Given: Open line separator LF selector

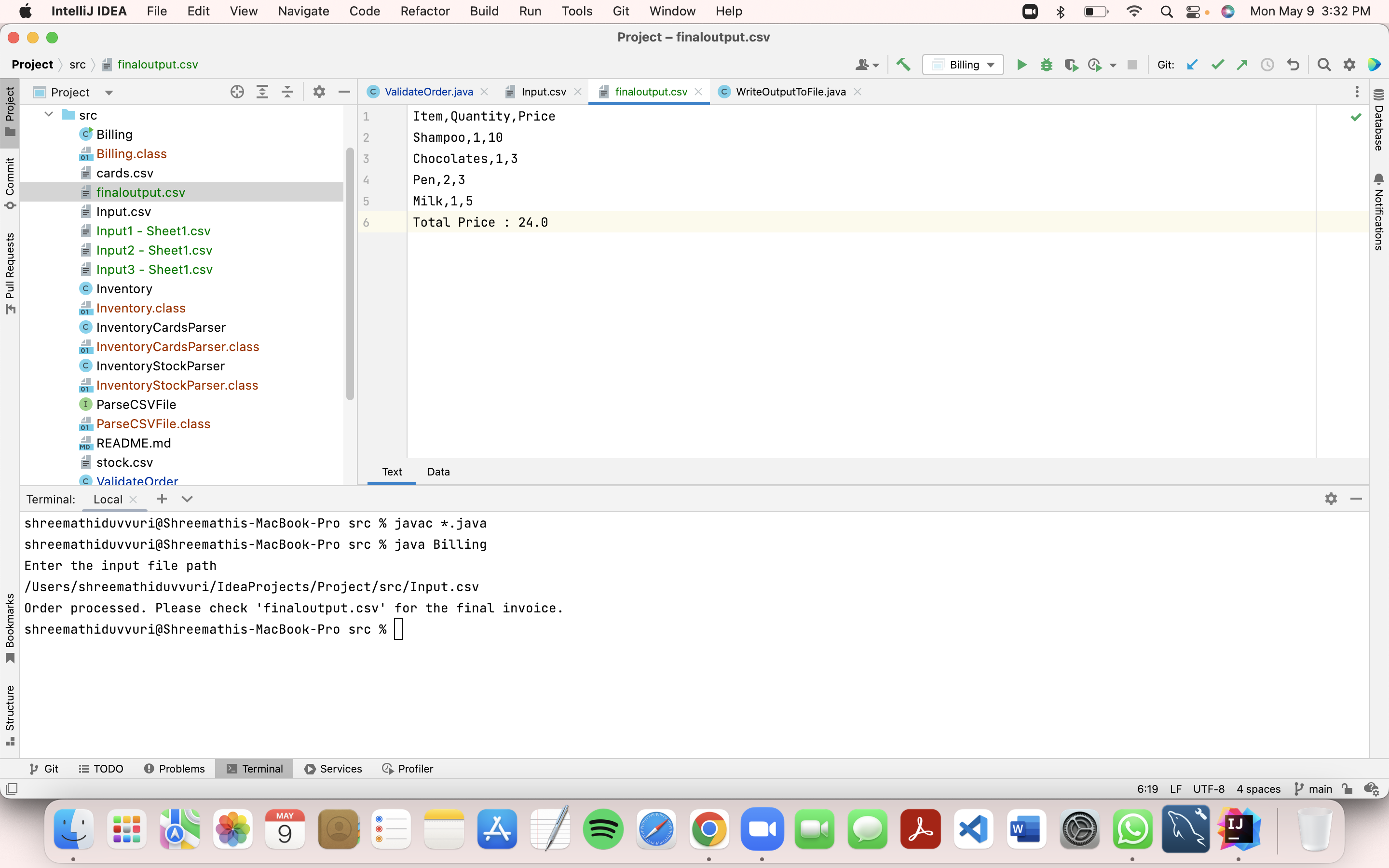Looking at the screenshot, I should [1175, 789].
